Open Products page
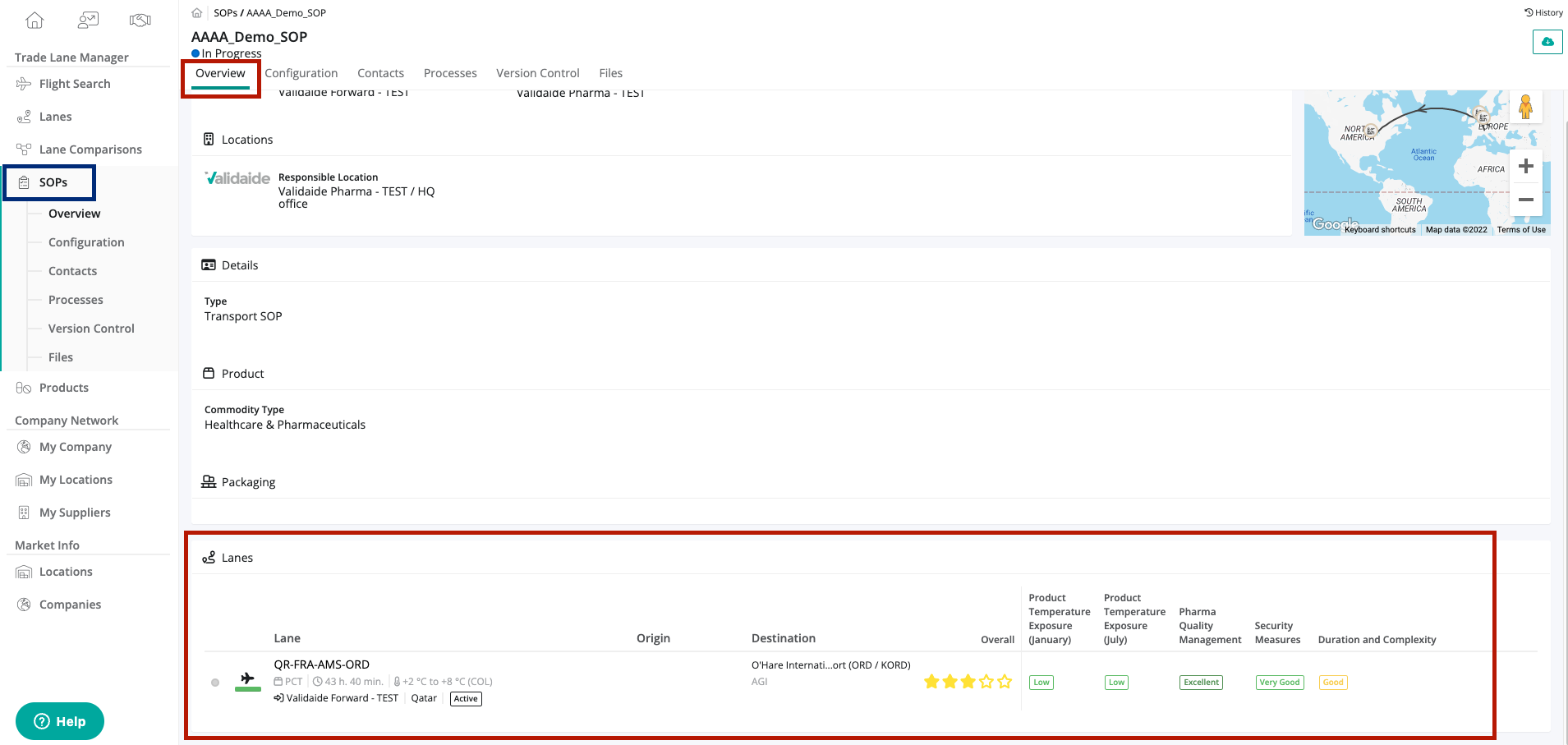The width and height of the screenshot is (1568, 745). click(x=64, y=388)
